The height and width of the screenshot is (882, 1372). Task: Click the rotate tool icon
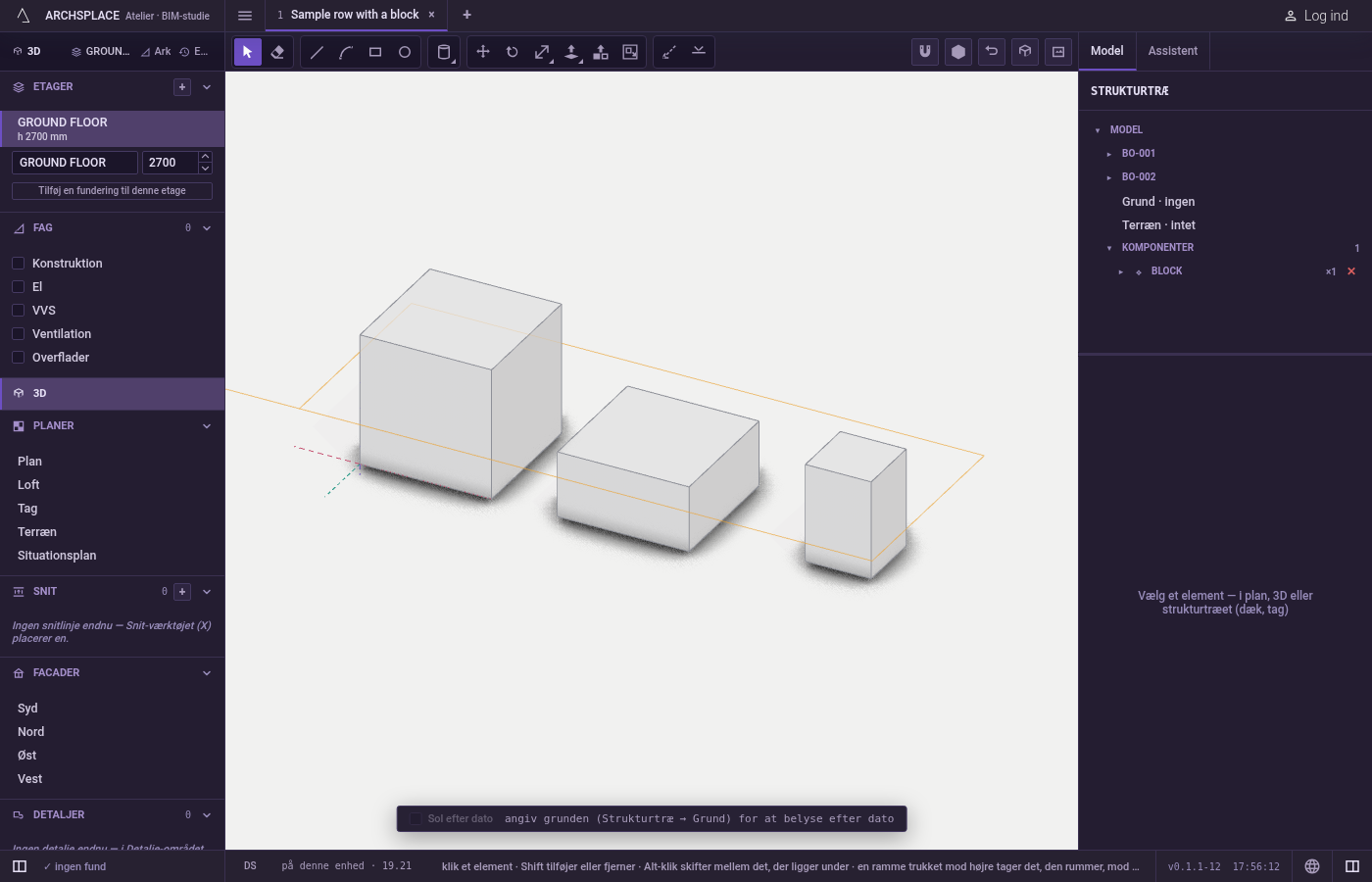tap(513, 52)
